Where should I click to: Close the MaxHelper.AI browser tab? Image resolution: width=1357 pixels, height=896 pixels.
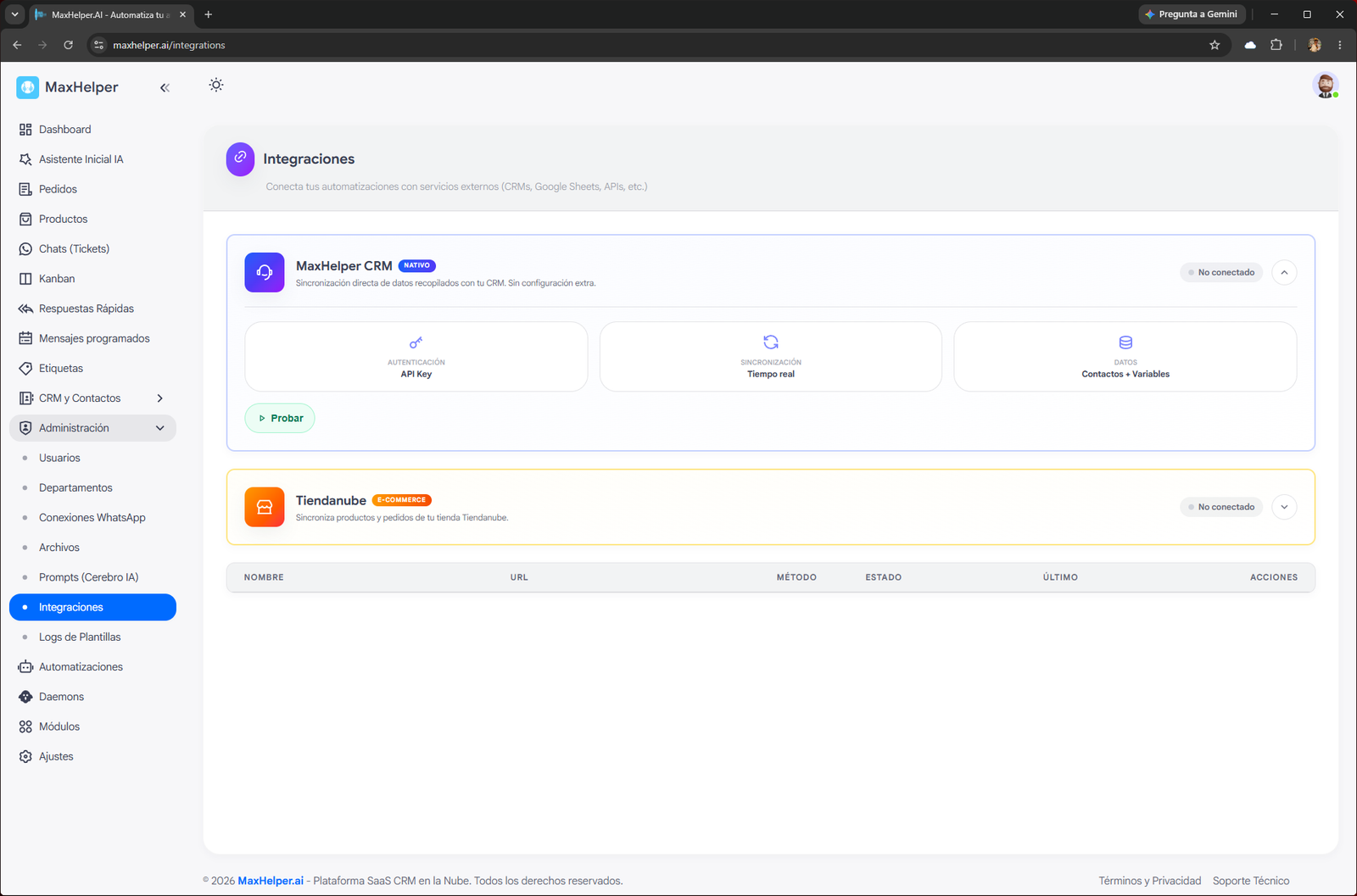pos(182,14)
